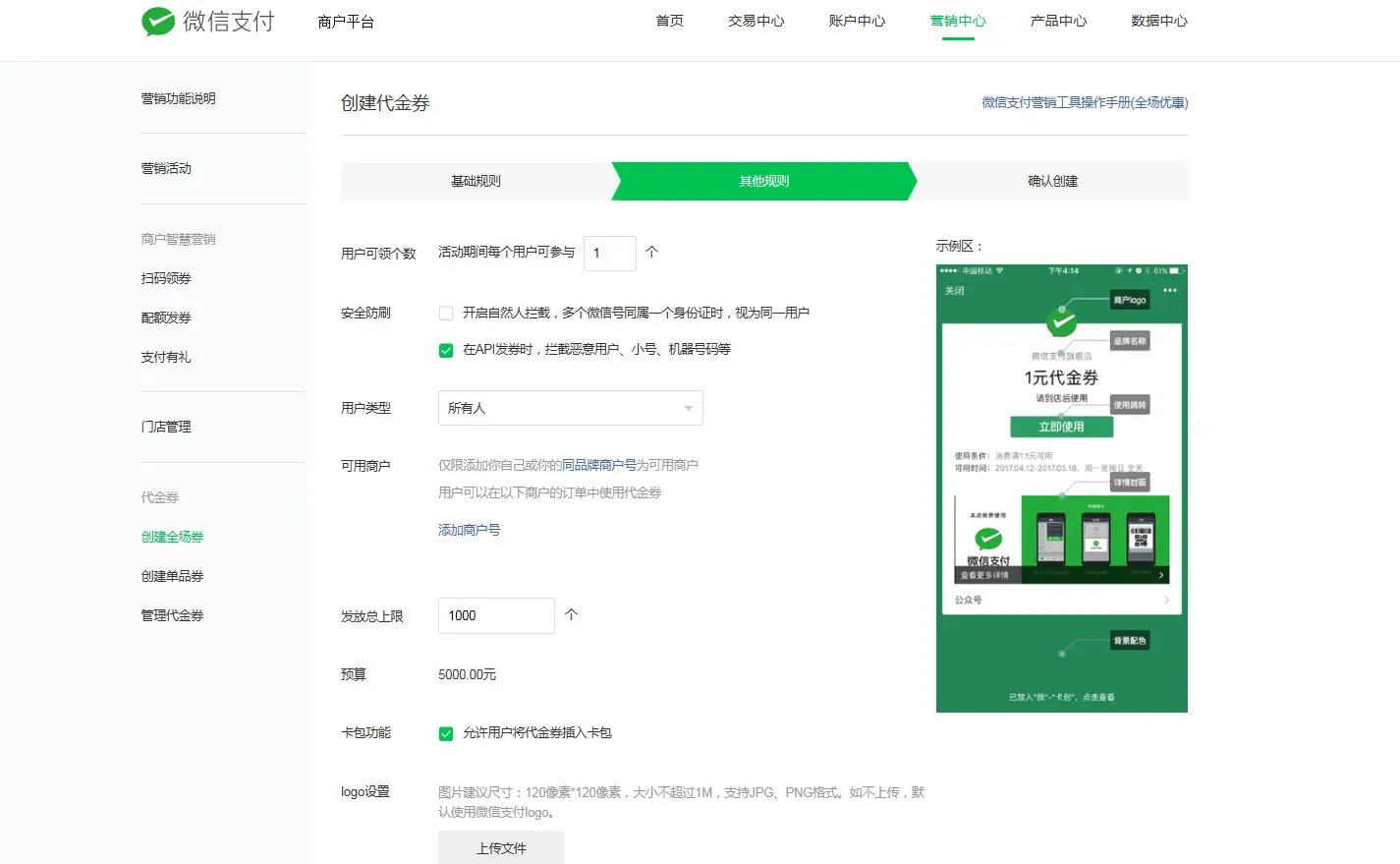Open 首页 in top navigation
The height and width of the screenshot is (864, 1400).
[x=670, y=21]
